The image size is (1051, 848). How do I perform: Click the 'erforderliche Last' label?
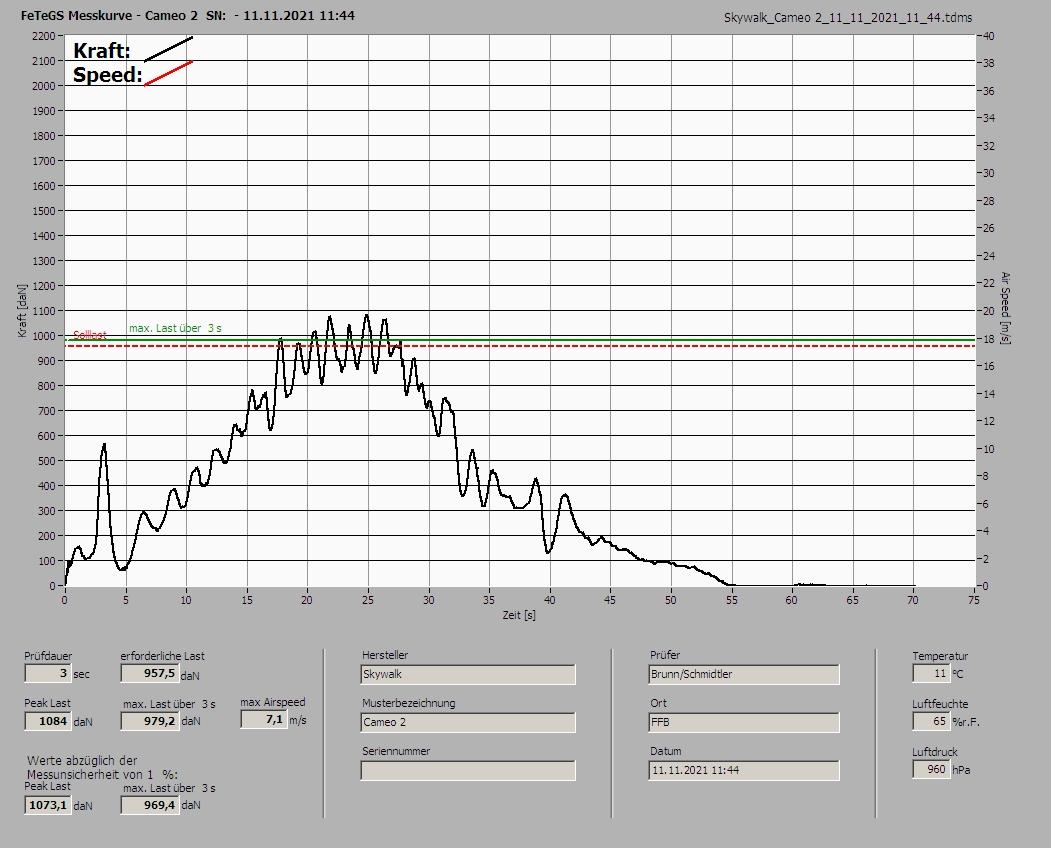tap(163, 656)
